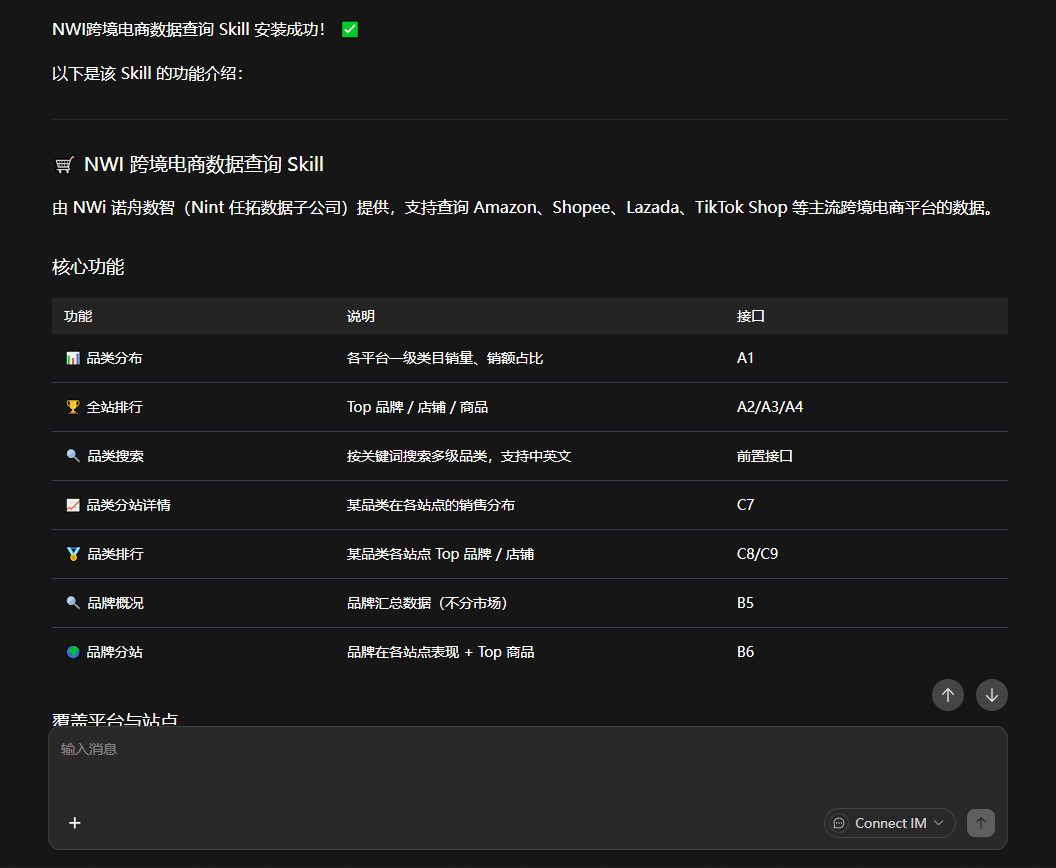The image size is (1056, 868).
Task: Click the 核心功能 section heading
Action: [88, 267]
